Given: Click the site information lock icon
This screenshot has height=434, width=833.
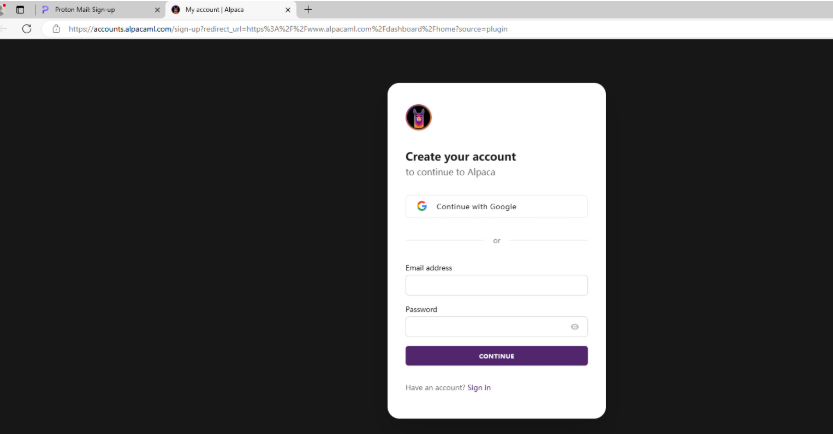Looking at the screenshot, I should pos(56,29).
